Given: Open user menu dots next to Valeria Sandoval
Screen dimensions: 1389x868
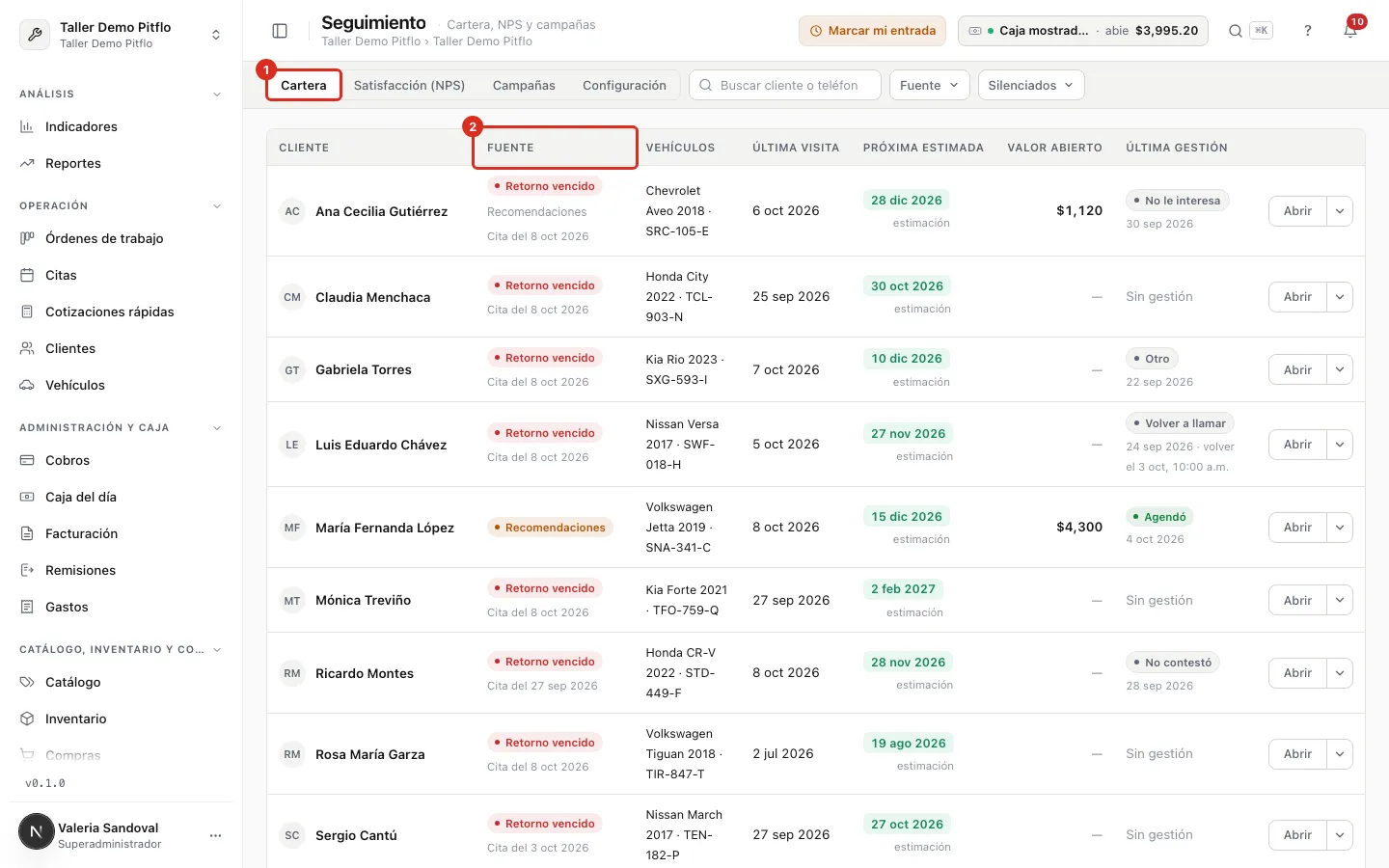Looking at the screenshot, I should pyautogui.click(x=215, y=835).
